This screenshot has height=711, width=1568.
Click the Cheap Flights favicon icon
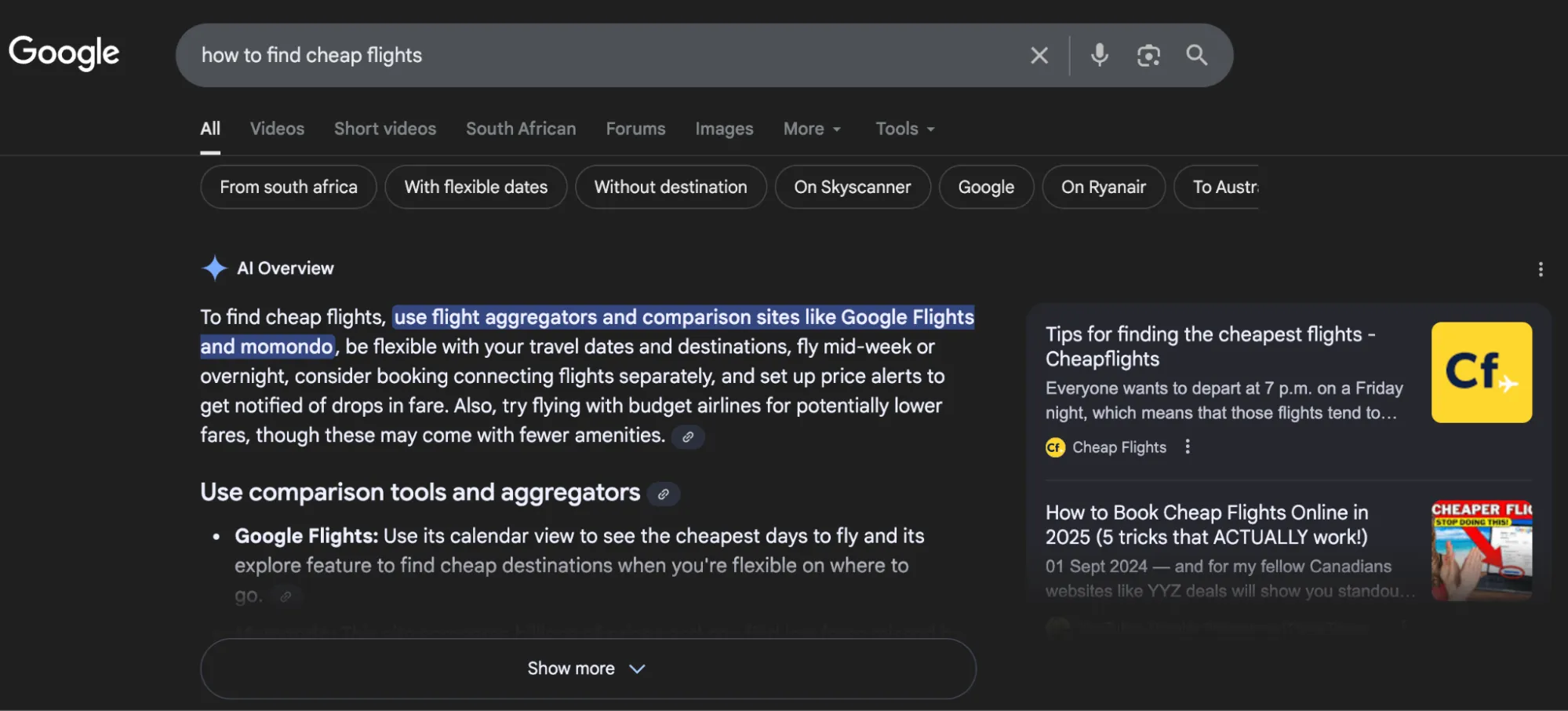[x=1055, y=447]
